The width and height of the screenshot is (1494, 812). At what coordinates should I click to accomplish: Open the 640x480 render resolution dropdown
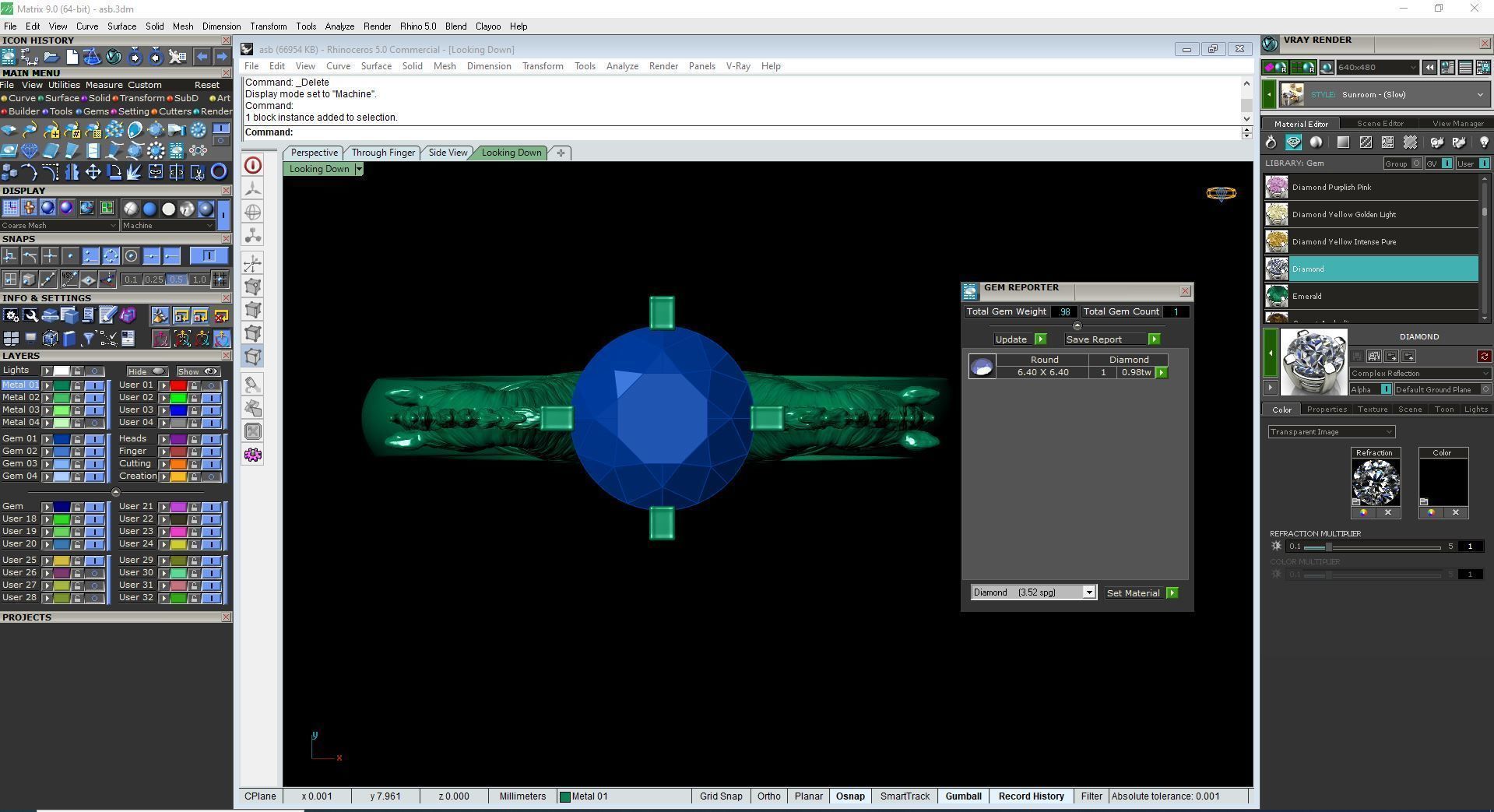click(x=1377, y=68)
